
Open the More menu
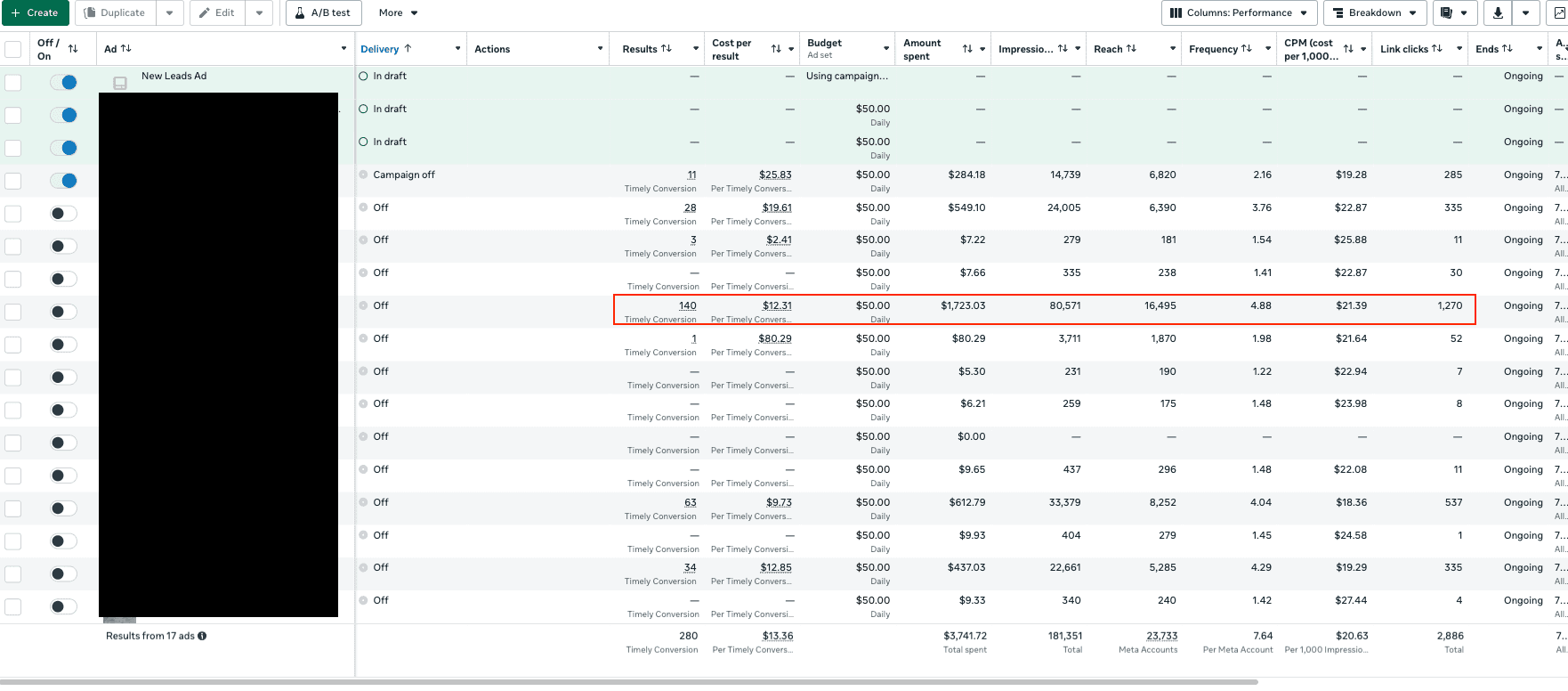tap(398, 12)
